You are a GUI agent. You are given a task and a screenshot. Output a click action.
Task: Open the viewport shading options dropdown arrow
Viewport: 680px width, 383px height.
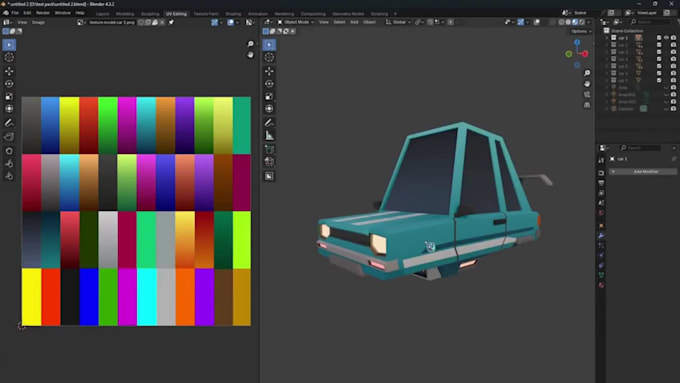588,22
